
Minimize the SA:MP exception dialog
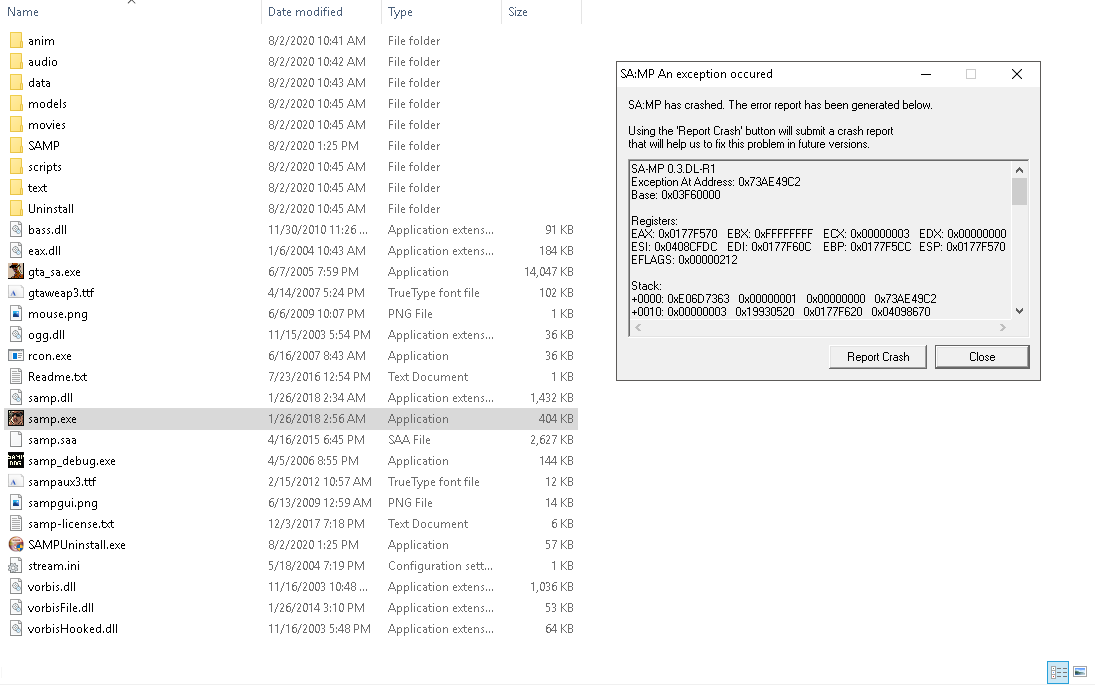[926, 74]
